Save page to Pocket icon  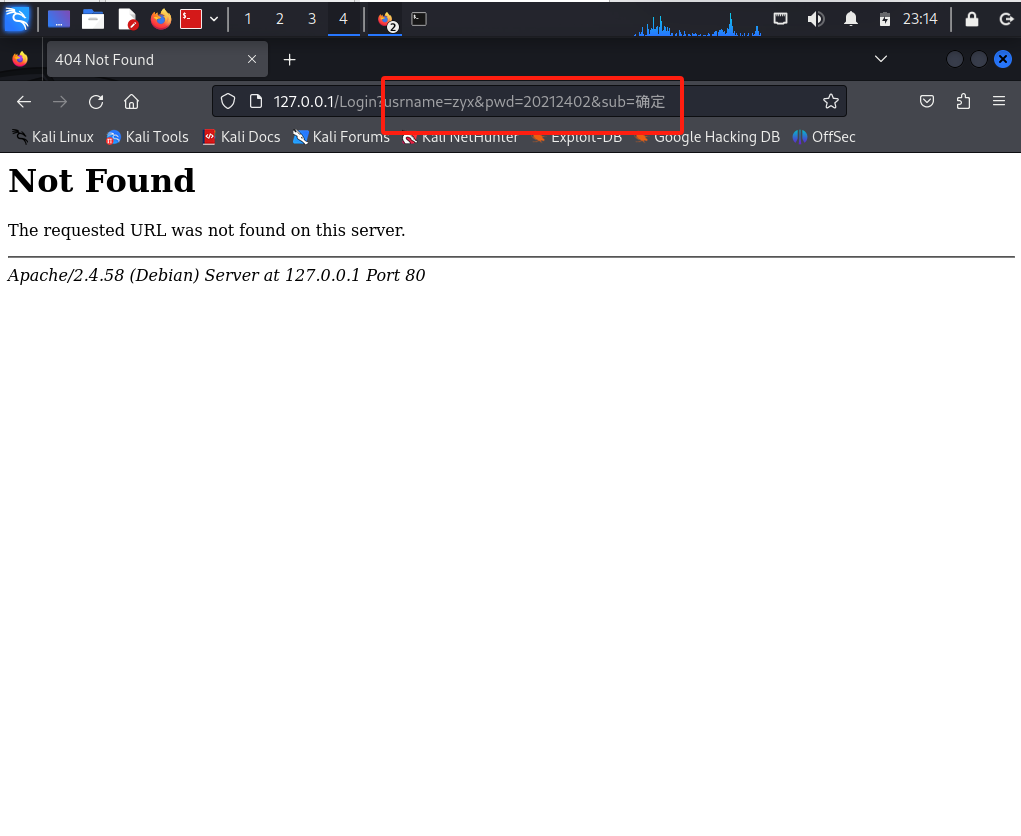pos(927,102)
